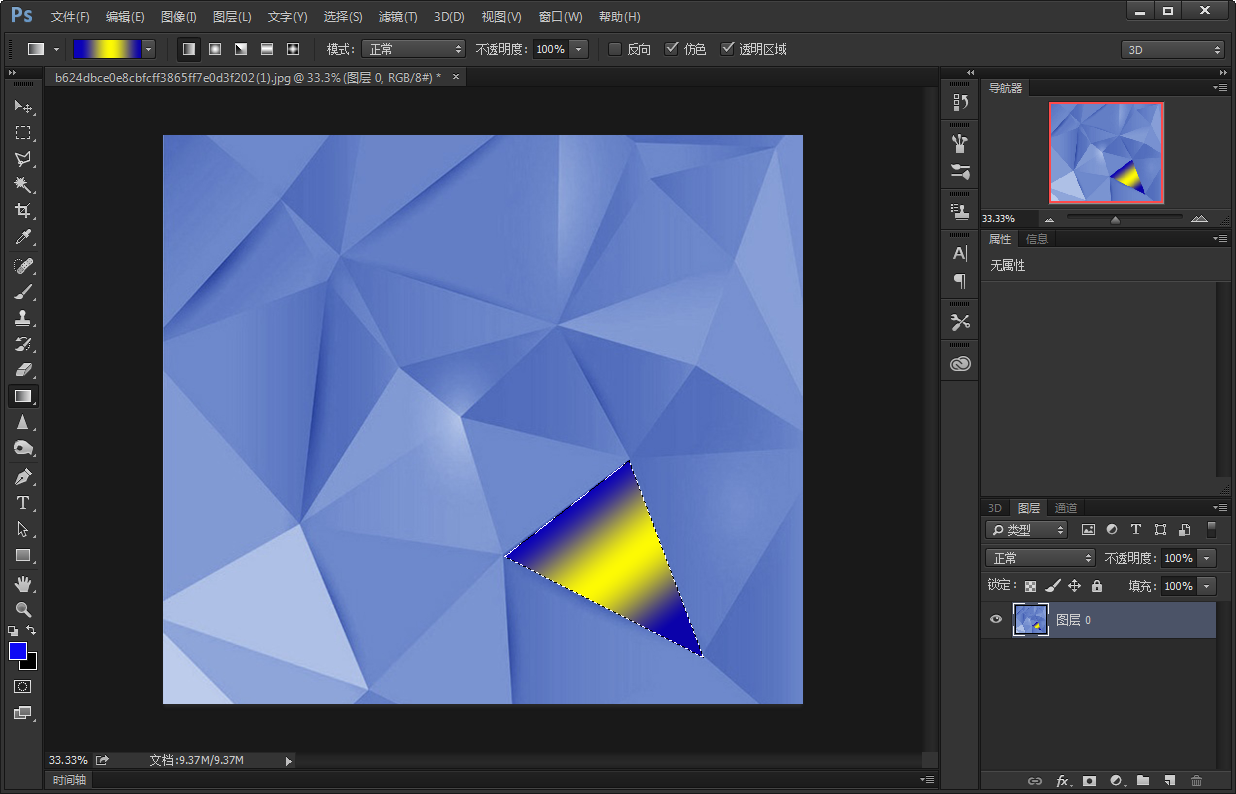This screenshot has width=1236, height=794.
Task: Select the Gradient tool in toolbox
Action: pyautogui.click(x=23, y=396)
